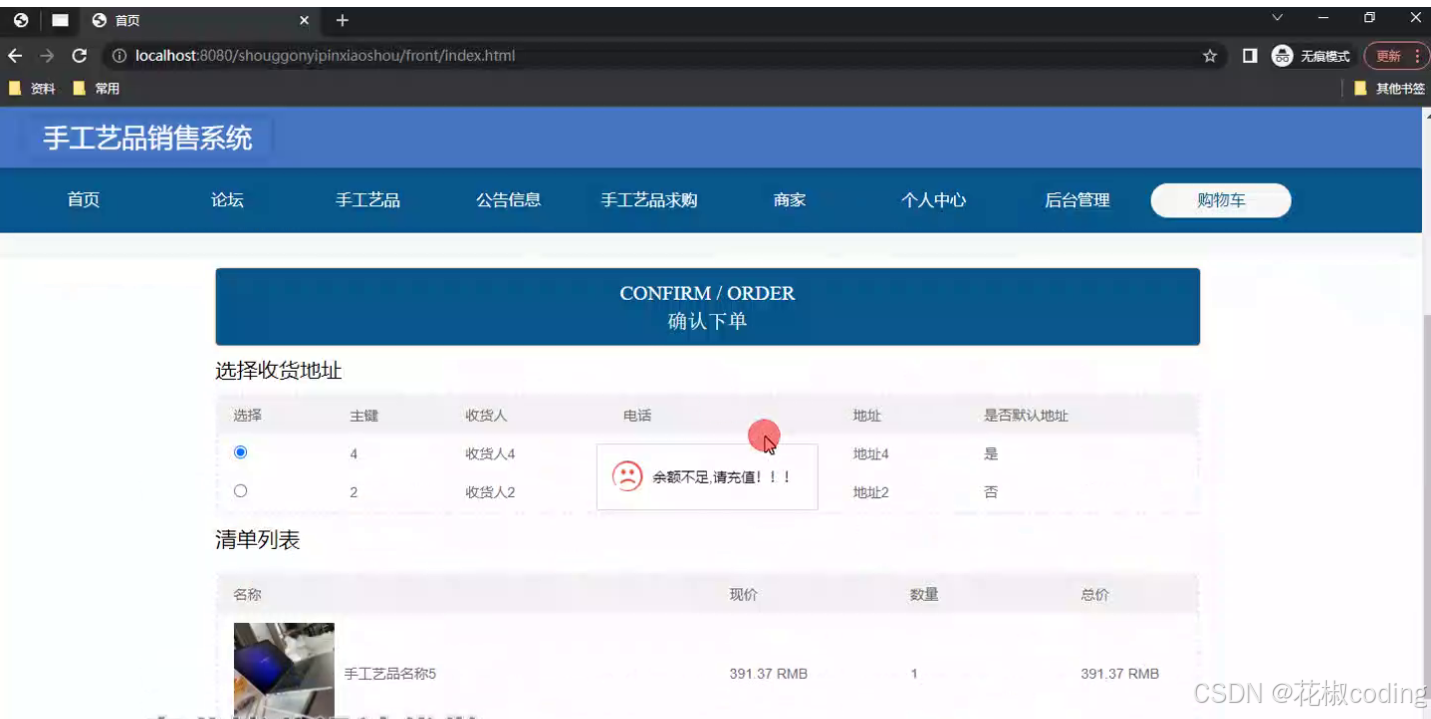Select the 收货人2 shipping address radio button
The image size is (1431, 719).
[x=240, y=490]
